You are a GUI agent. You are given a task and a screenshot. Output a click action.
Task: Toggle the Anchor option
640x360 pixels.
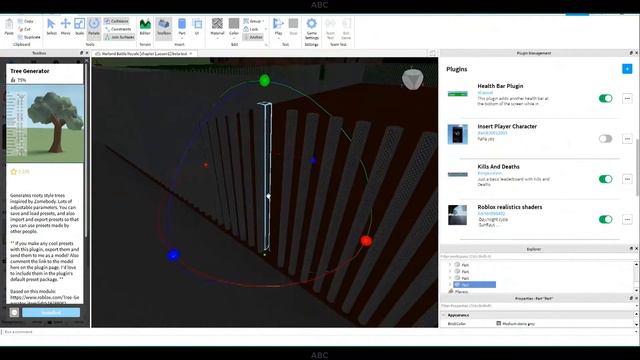coord(253,37)
